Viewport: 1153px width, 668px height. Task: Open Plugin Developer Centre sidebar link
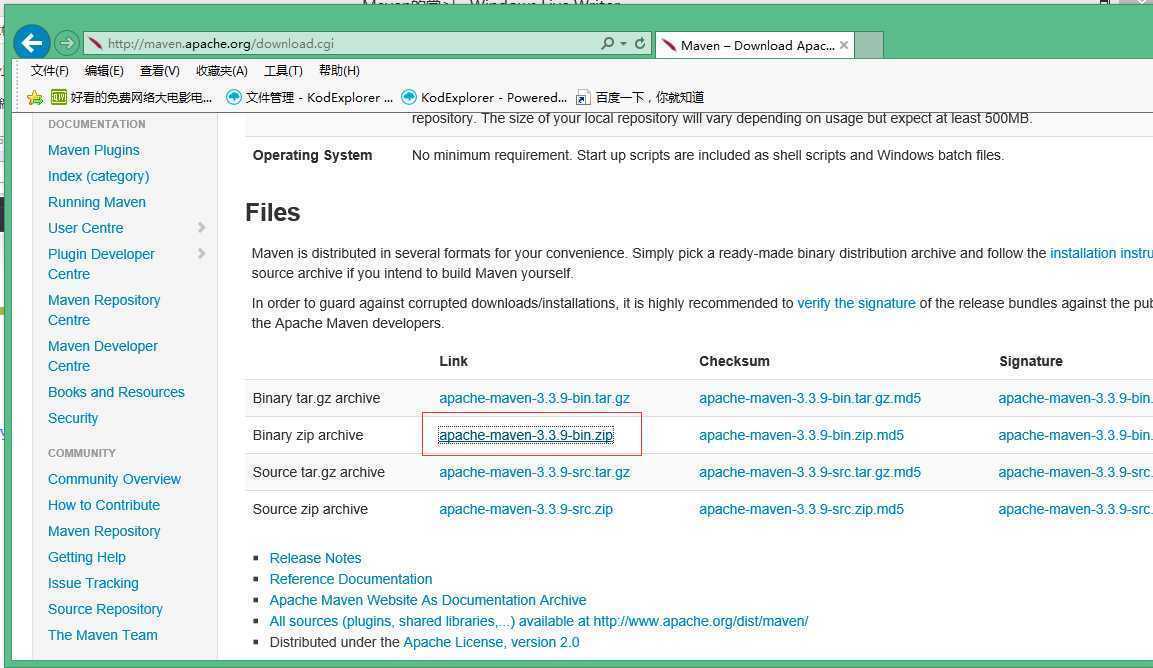101,263
